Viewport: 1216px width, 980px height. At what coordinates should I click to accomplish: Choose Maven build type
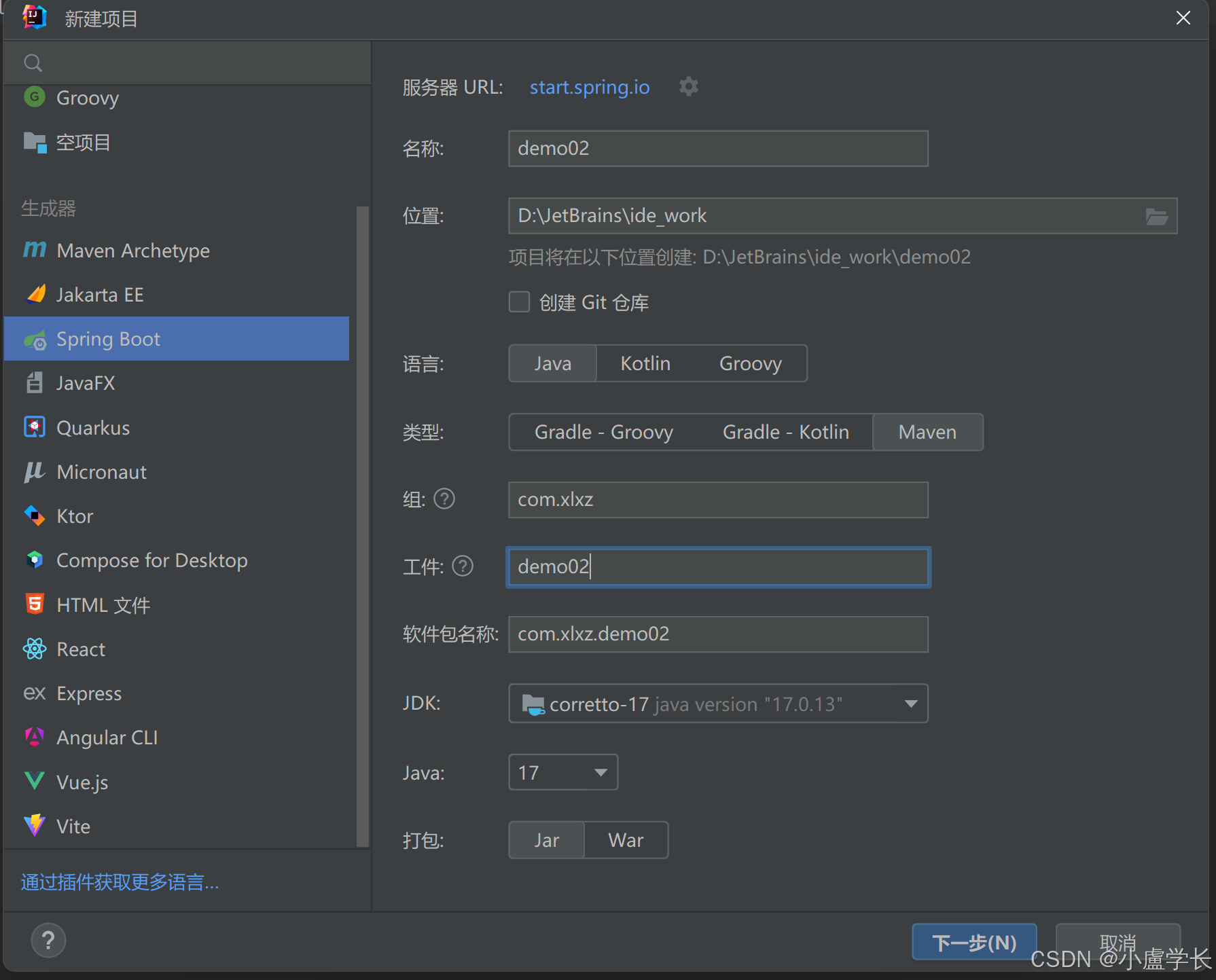927,432
